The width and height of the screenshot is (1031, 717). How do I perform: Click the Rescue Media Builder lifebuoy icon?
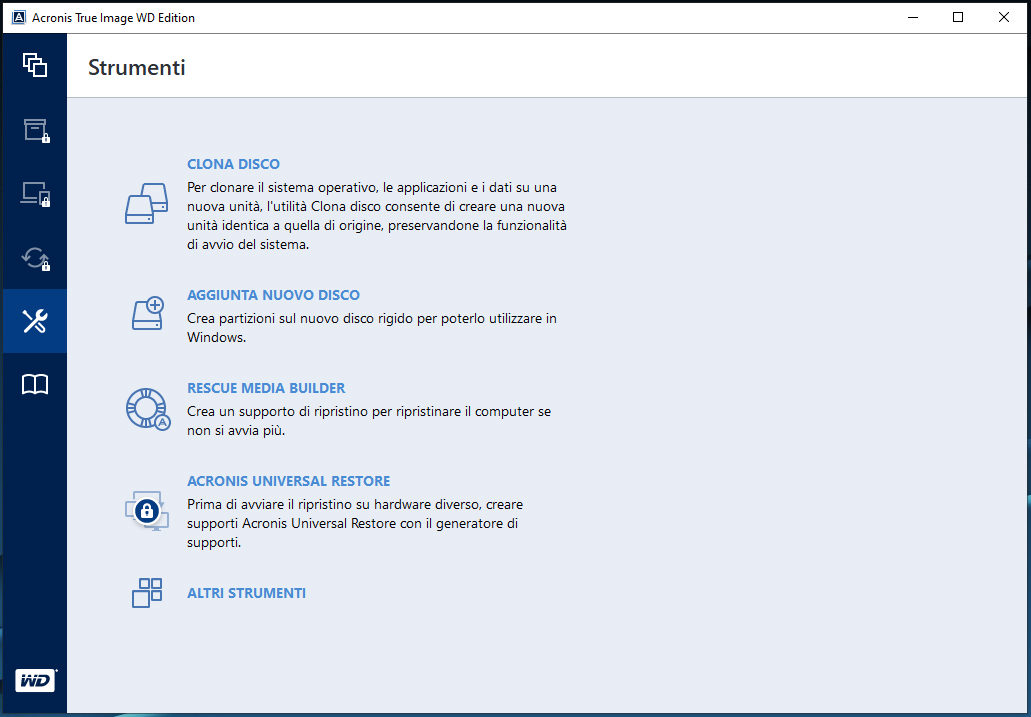[147, 408]
